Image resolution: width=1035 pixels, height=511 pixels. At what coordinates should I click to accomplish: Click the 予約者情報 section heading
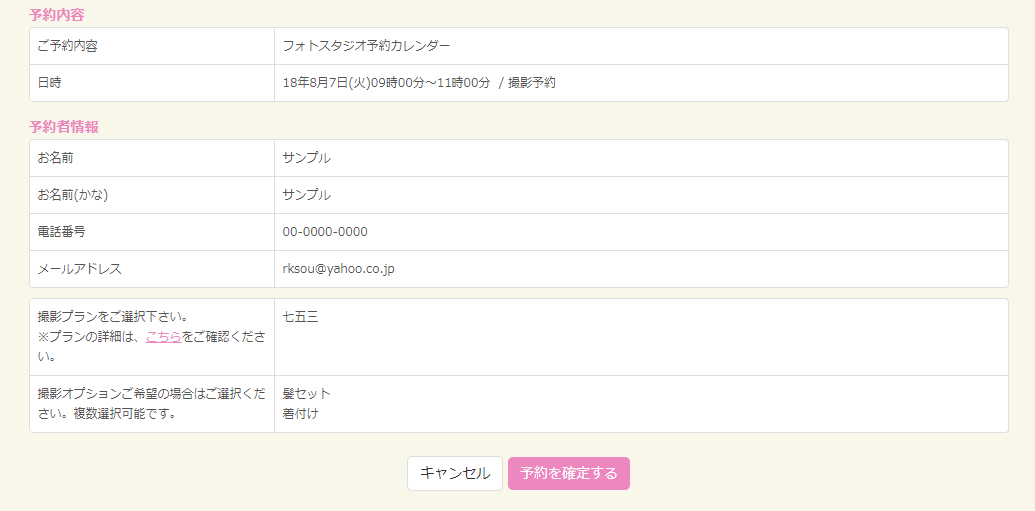[x=64, y=127]
